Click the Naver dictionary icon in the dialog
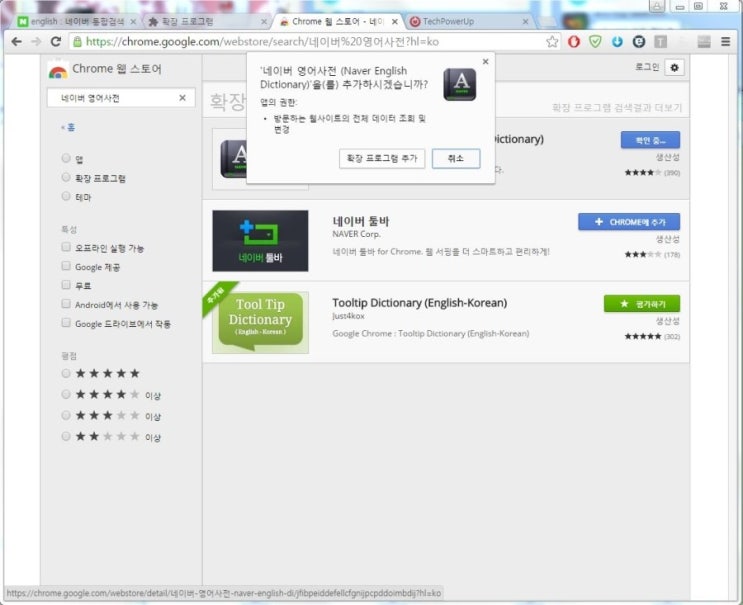 click(x=460, y=84)
